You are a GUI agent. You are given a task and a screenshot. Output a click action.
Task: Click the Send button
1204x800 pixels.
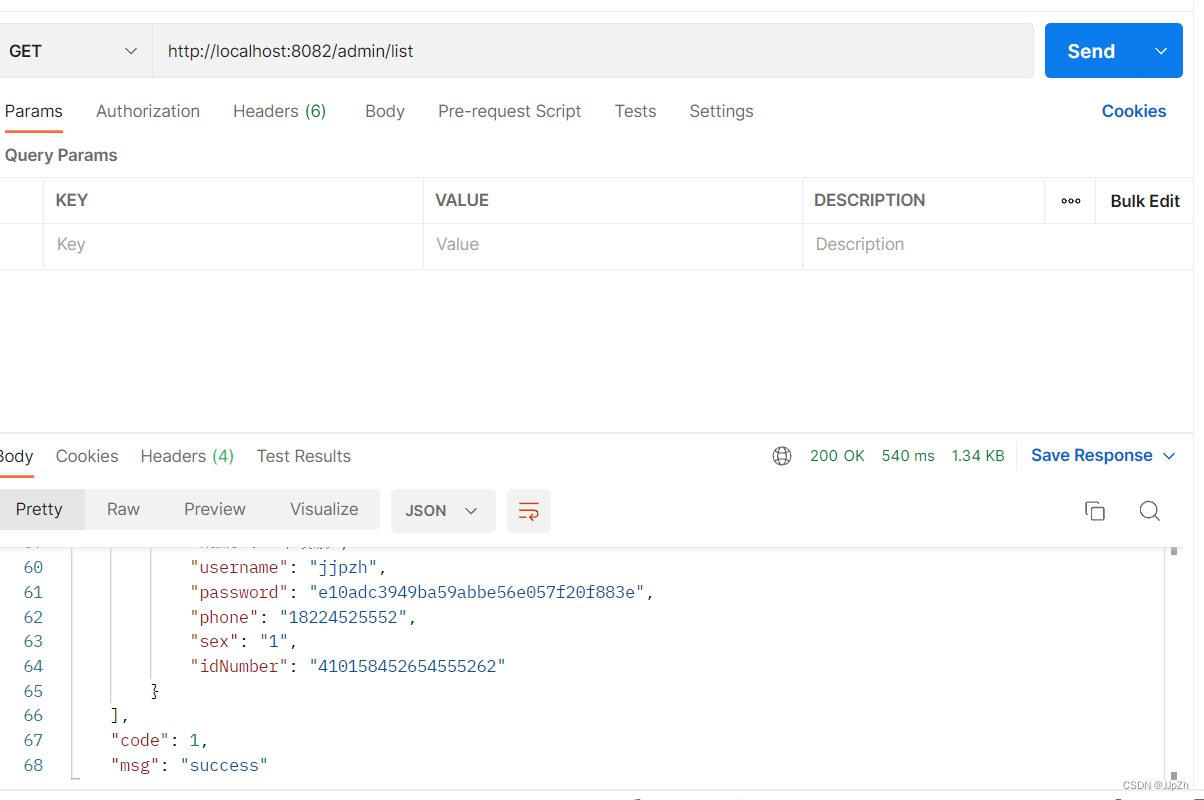1091,51
